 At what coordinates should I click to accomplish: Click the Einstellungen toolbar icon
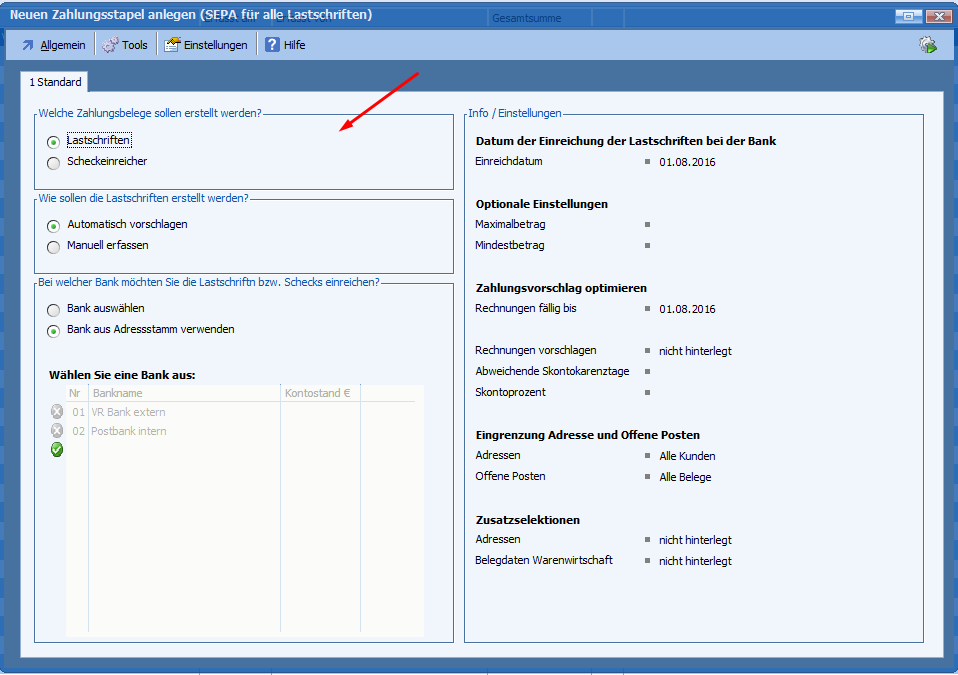[x=173, y=45]
